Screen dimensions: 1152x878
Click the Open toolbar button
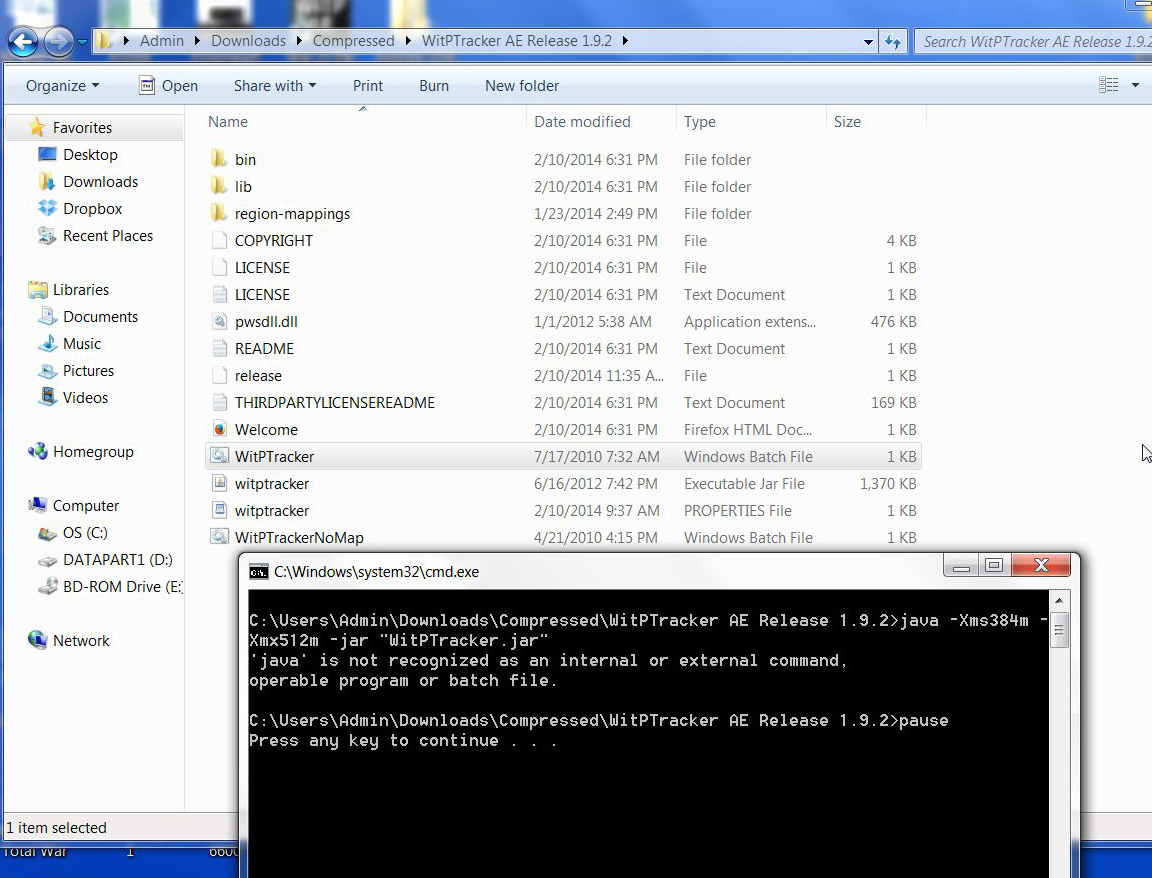coord(169,86)
